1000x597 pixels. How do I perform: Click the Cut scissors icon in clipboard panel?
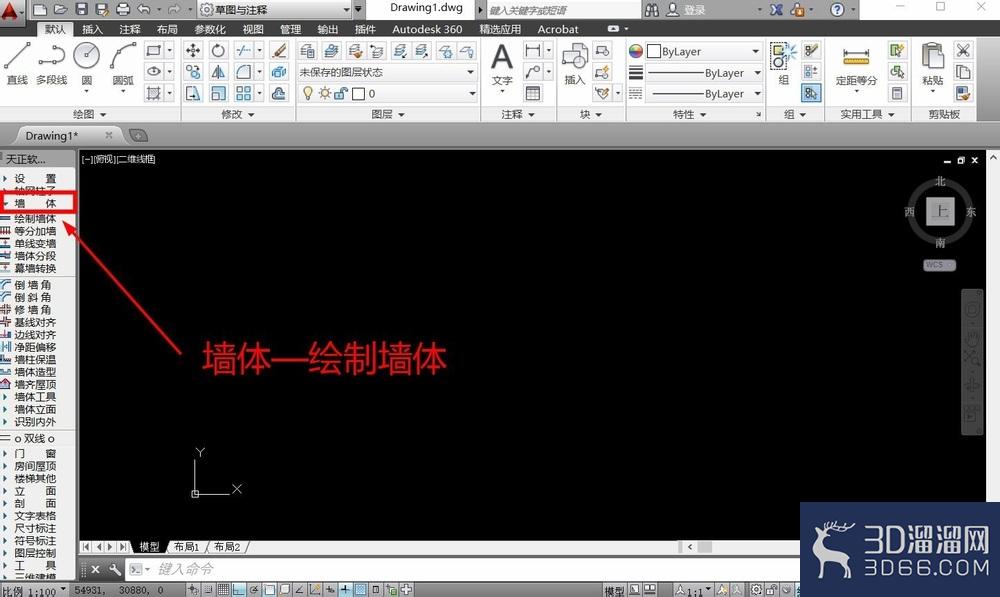coord(963,51)
